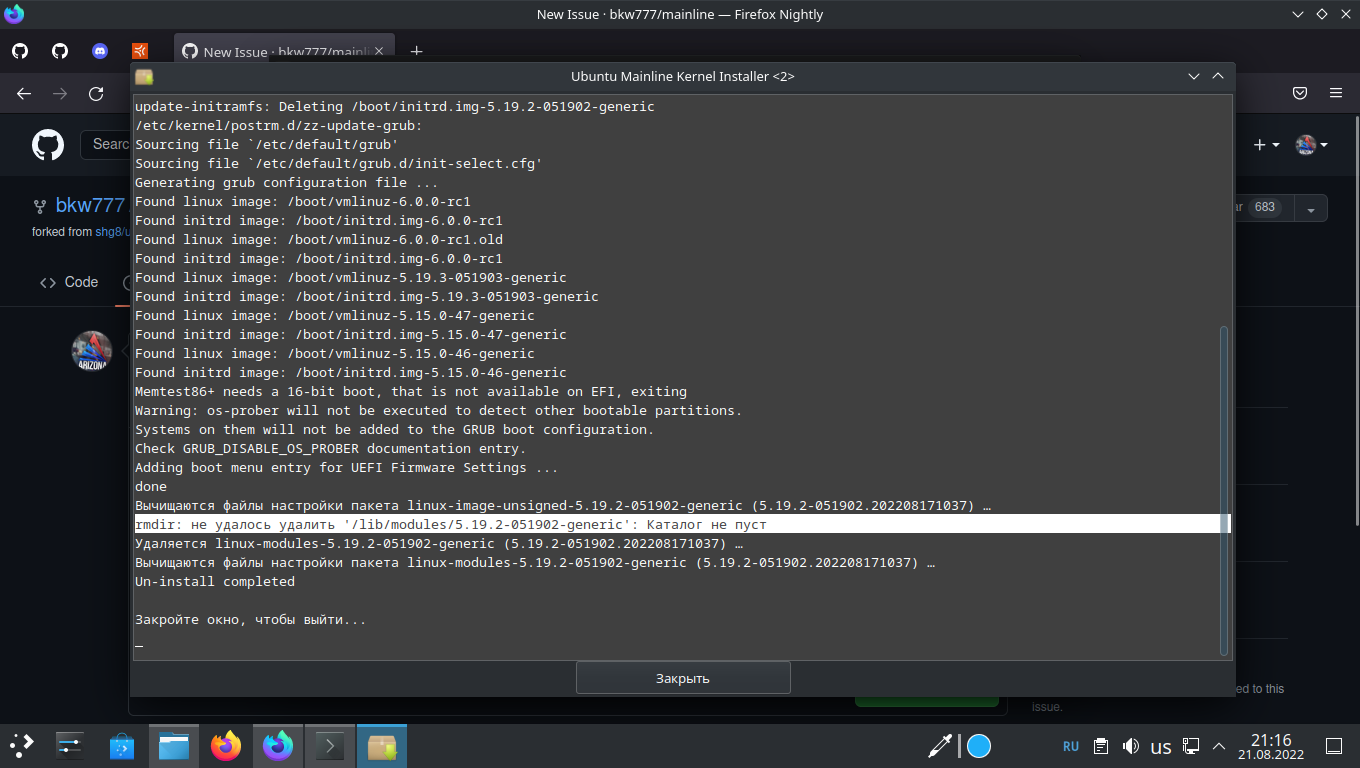Click us keyboard layout indicator
The width and height of the screenshot is (1360, 768).
(1160, 746)
